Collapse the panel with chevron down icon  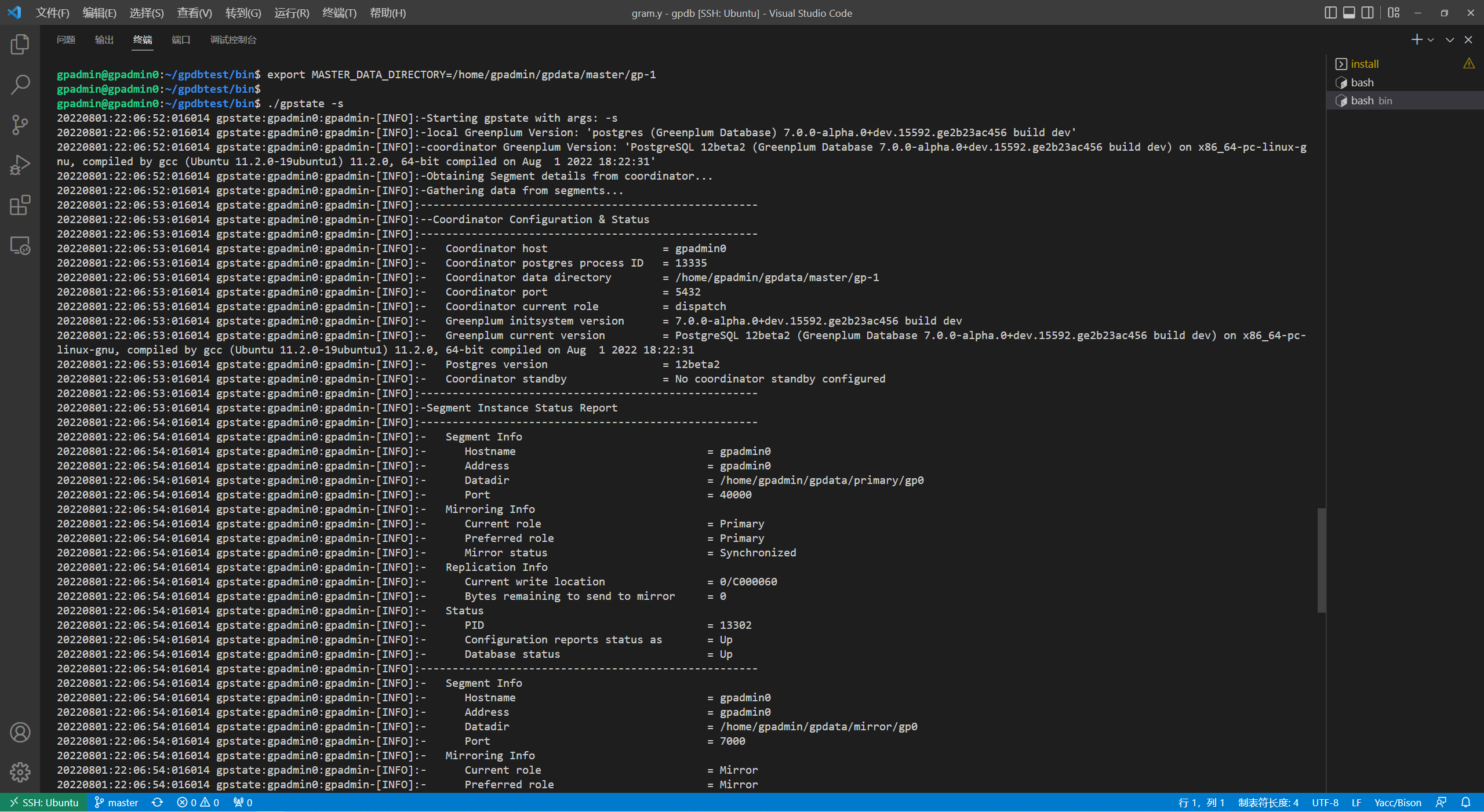(1449, 40)
